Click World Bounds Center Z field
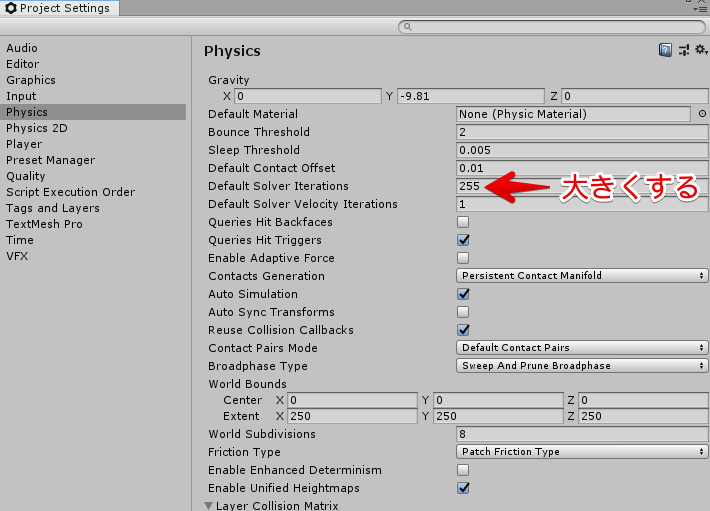 tap(643, 400)
